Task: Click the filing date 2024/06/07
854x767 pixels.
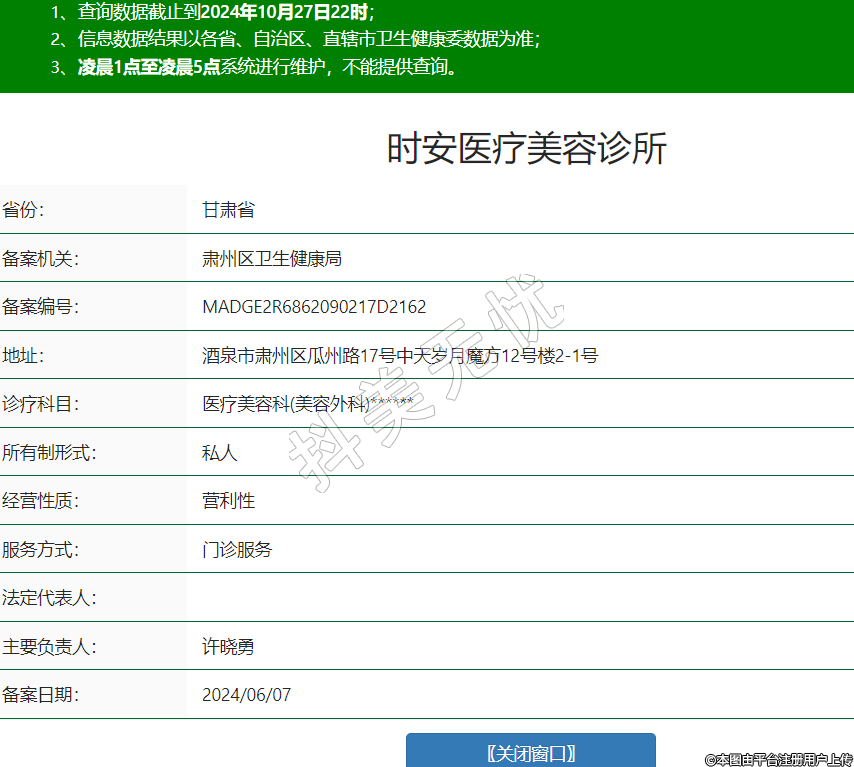Action: click(x=246, y=695)
